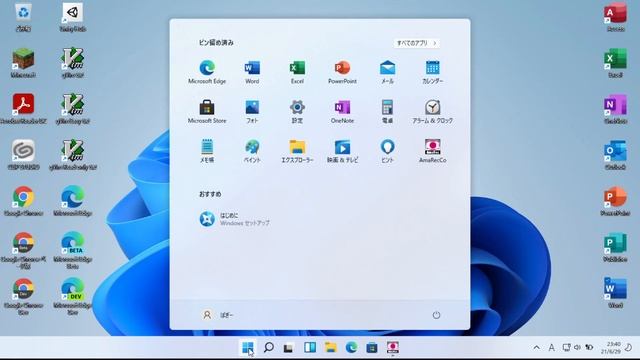This screenshot has height=360, width=640.
Task: Open OneNote from the Start menu pinned apps
Action: [x=342, y=111]
